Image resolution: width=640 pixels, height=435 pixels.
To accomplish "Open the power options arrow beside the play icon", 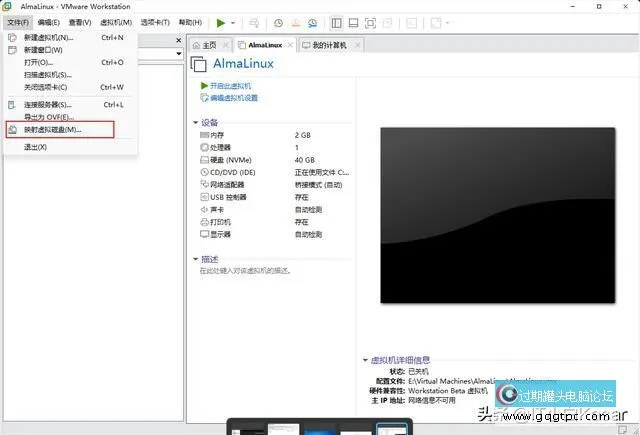I will click(x=233, y=23).
